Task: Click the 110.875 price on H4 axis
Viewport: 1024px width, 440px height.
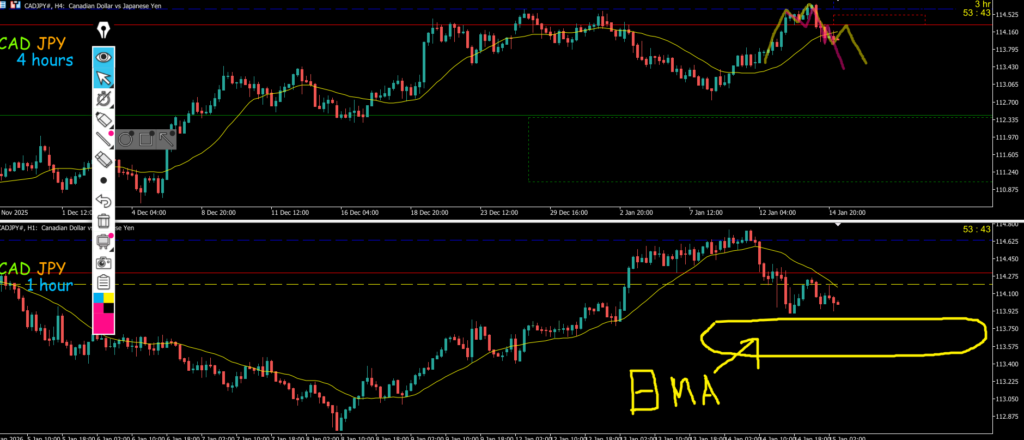Action: [1008, 189]
